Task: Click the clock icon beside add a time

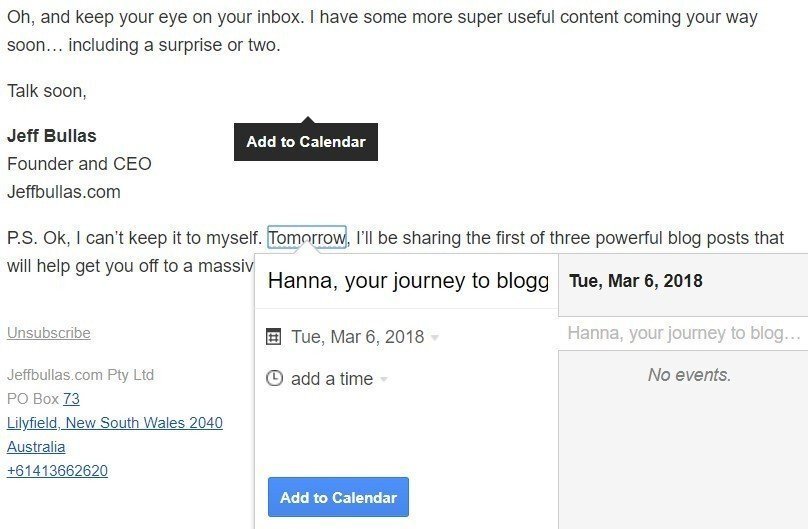Action: coord(274,379)
